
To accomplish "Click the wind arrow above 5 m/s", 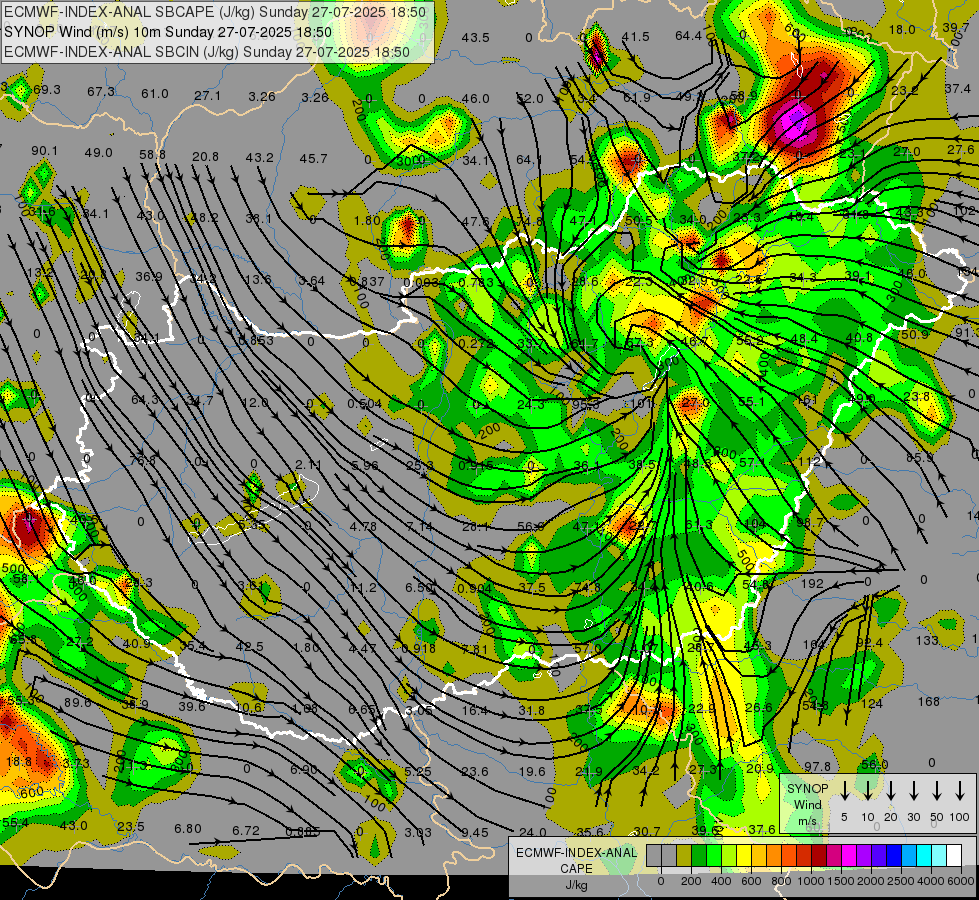I will [844, 791].
